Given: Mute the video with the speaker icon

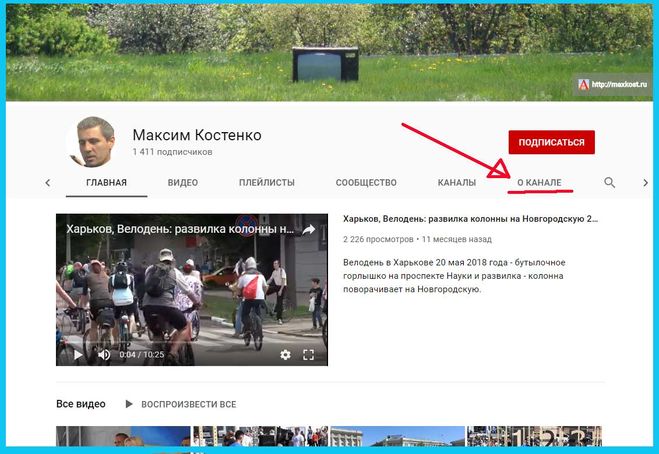Looking at the screenshot, I should (x=104, y=354).
